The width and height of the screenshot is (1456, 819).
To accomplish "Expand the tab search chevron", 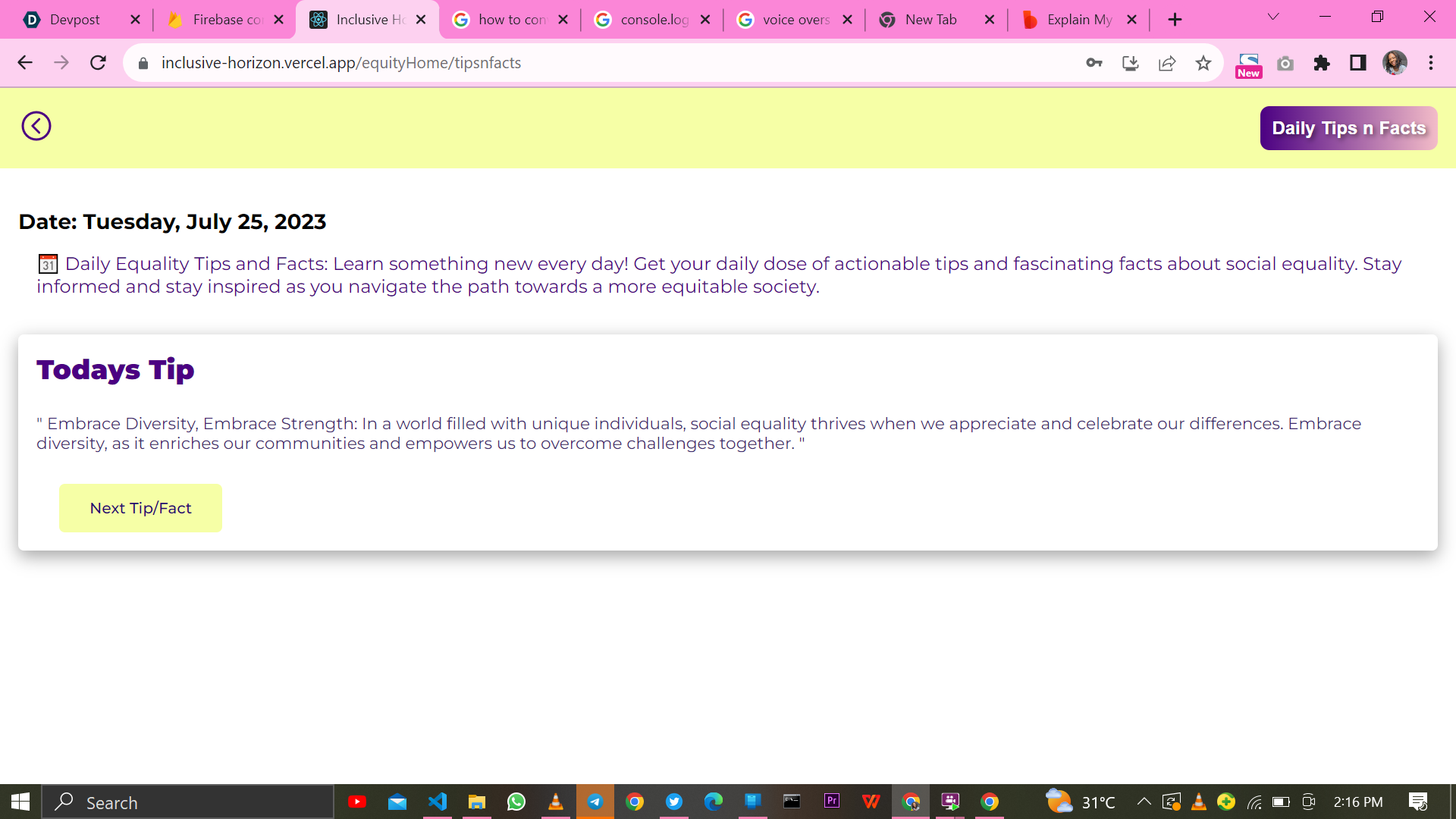I will [x=1273, y=17].
